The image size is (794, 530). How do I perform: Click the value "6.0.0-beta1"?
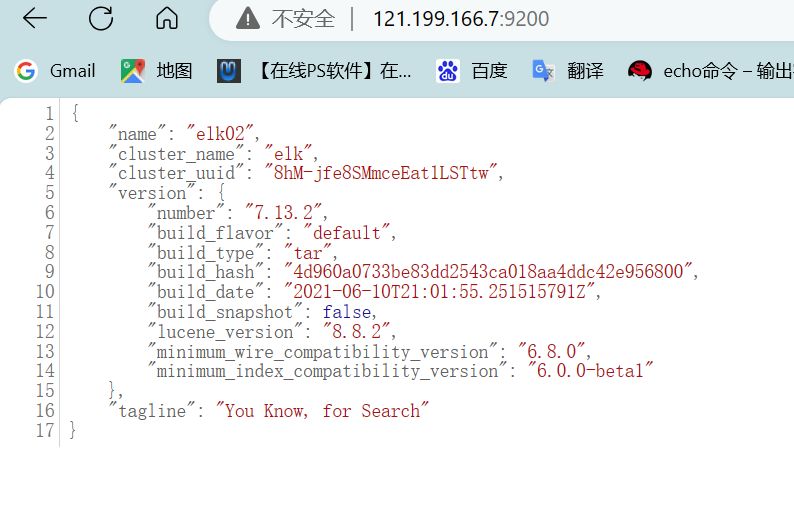pos(590,371)
